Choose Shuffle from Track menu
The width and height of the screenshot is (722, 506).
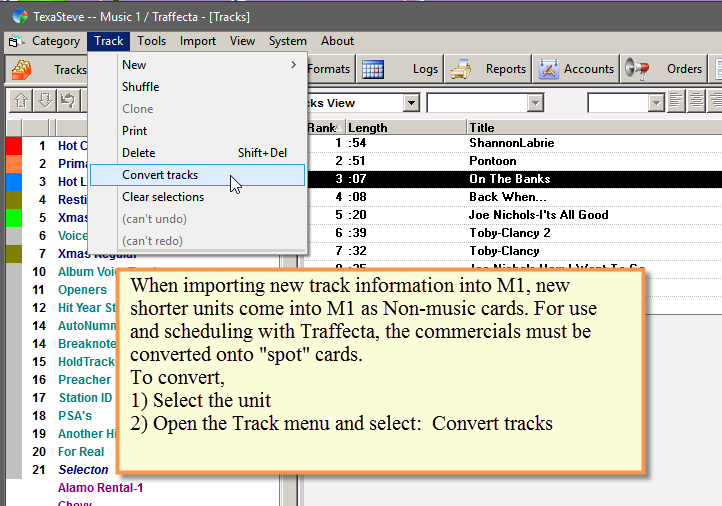point(197,87)
